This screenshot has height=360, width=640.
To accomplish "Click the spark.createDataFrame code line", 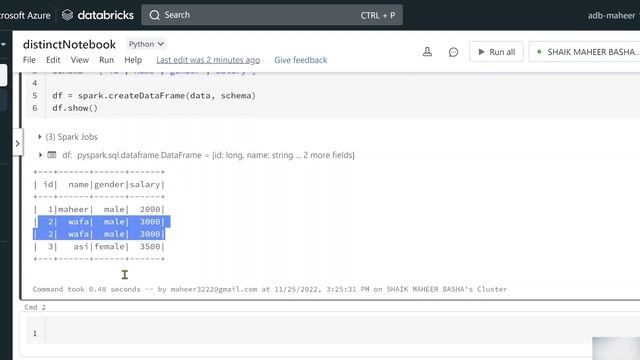I will click(154, 96).
